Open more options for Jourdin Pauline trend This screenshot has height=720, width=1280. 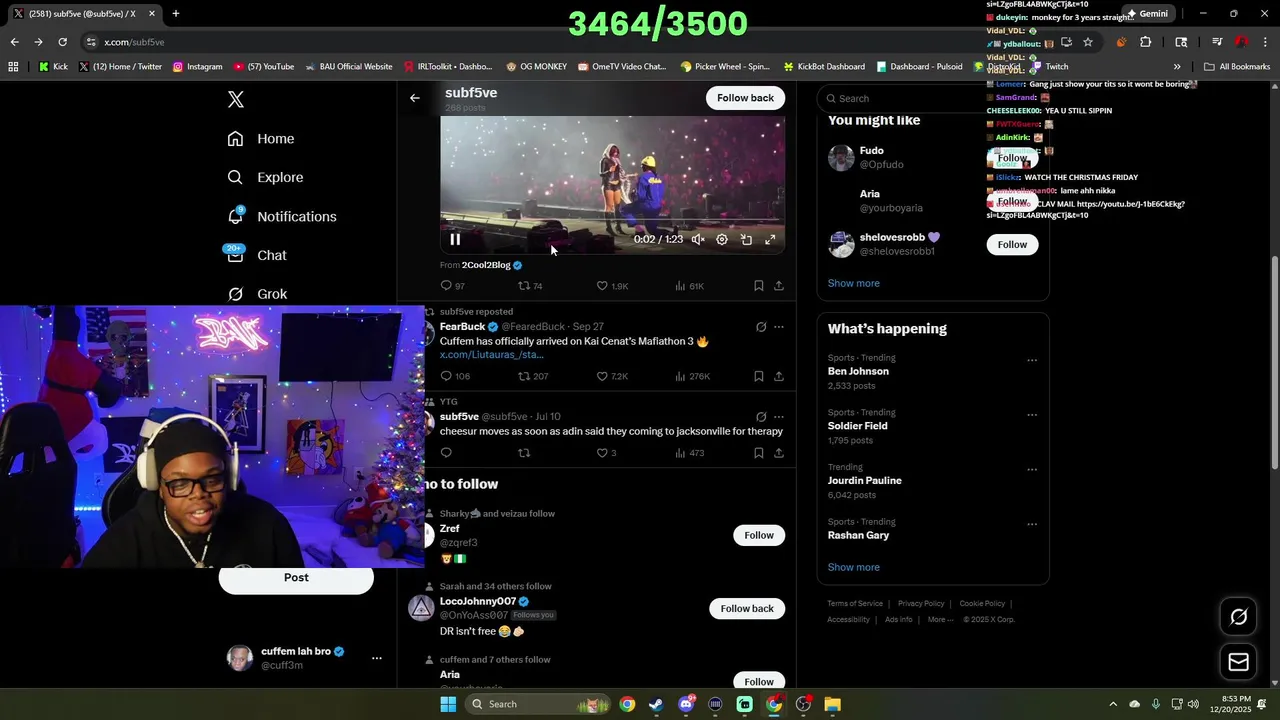1032,469
